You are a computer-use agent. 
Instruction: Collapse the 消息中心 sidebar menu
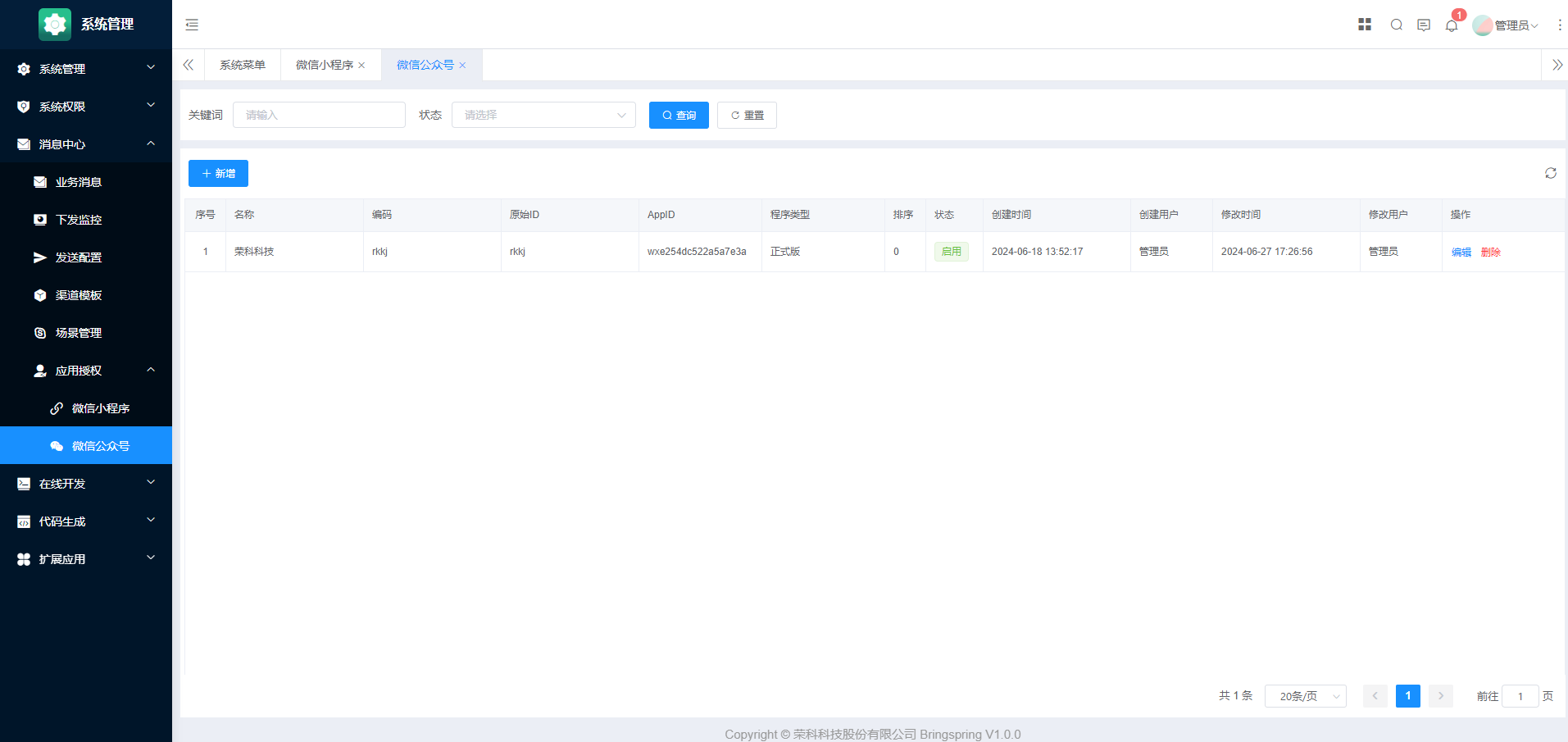(86, 144)
